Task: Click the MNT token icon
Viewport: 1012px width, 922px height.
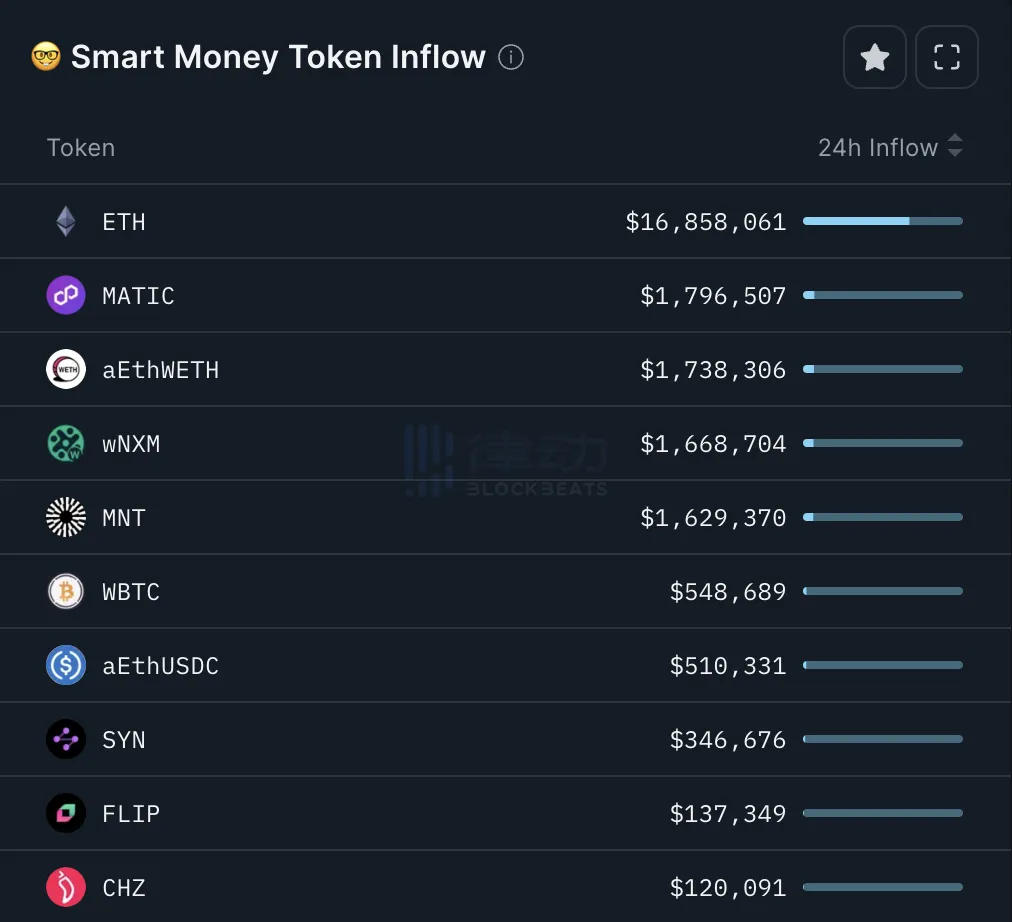Action: pos(66,517)
